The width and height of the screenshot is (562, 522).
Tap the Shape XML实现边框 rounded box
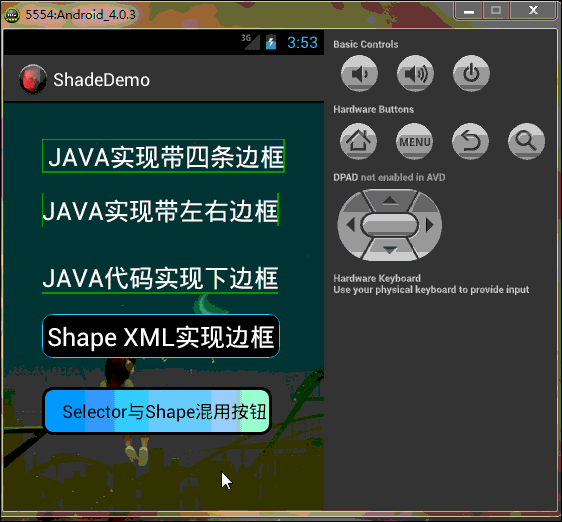[161, 336]
